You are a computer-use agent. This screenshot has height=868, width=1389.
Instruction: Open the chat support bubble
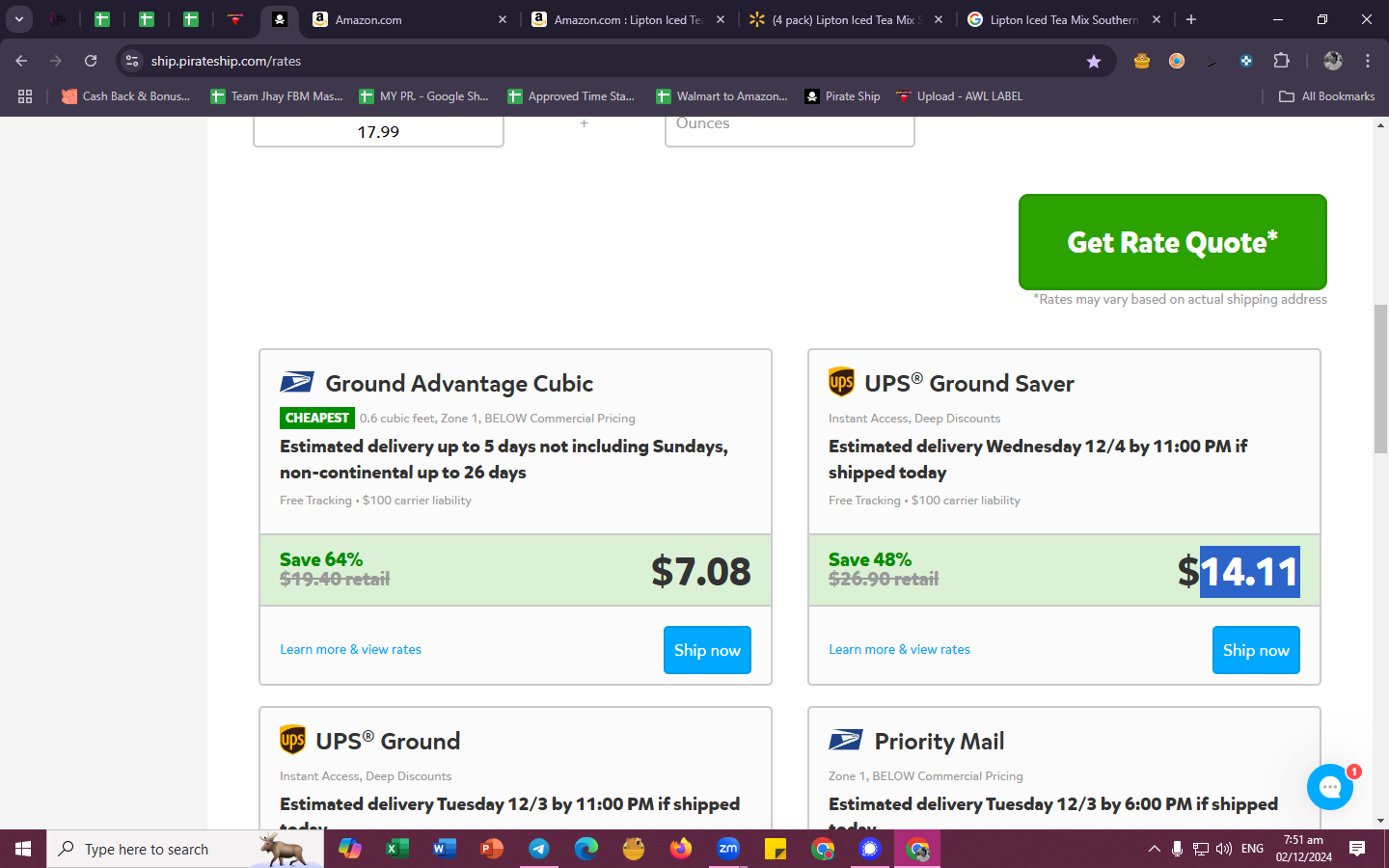pyautogui.click(x=1330, y=787)
